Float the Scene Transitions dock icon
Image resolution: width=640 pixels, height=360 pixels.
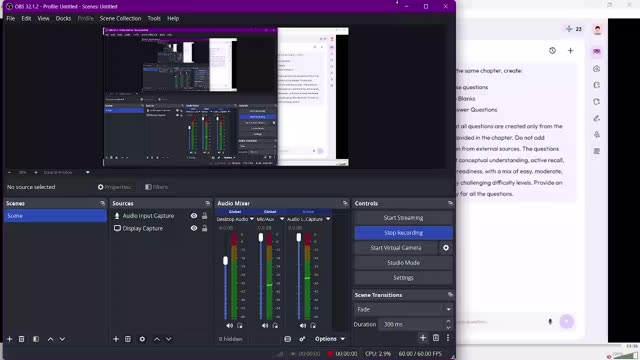point(450,295)
